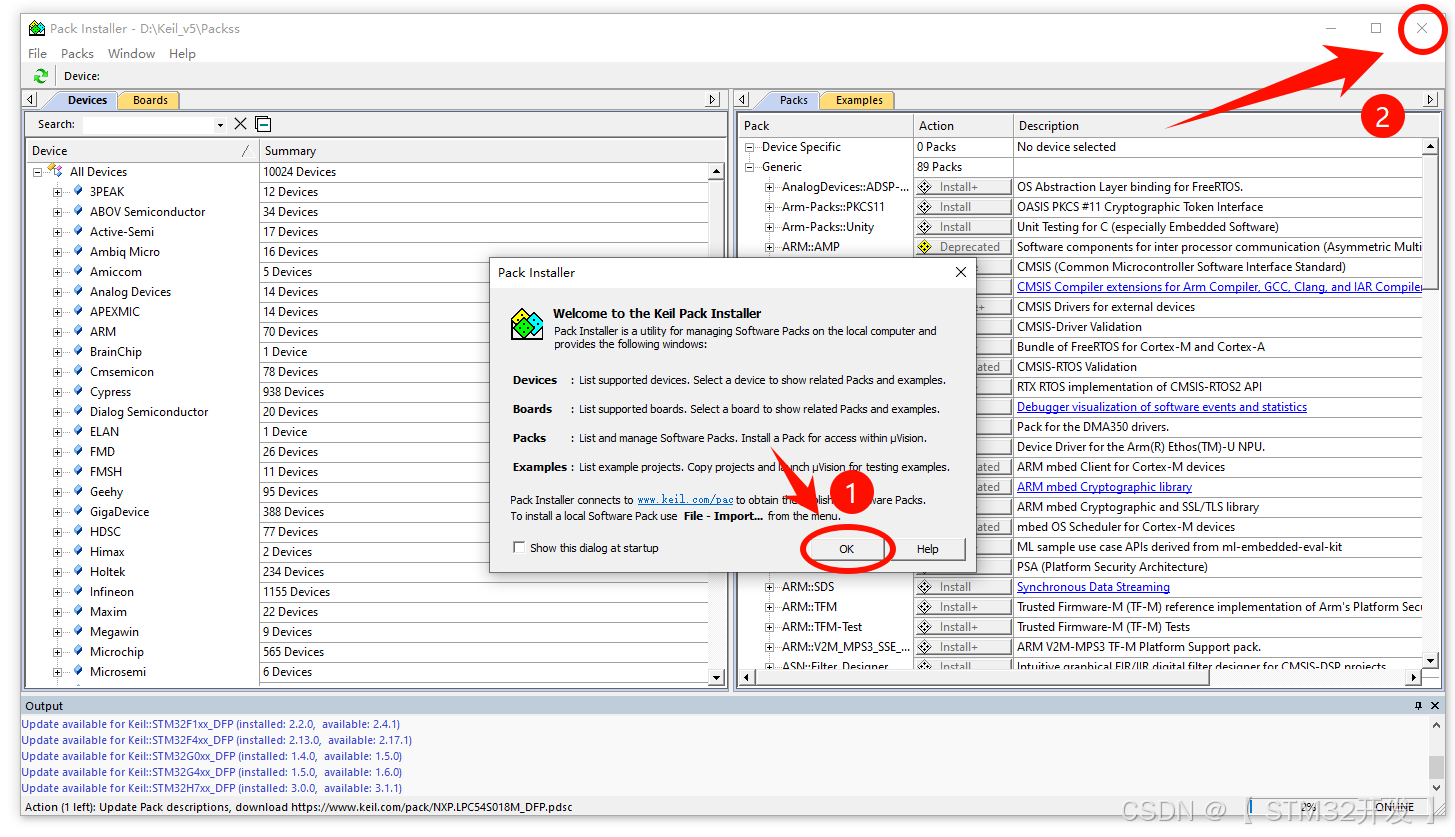Viewport: 1455px width, 837px height.
Task: Open CMSIS Compiler extensions description link
Action: click(1219, 287)
